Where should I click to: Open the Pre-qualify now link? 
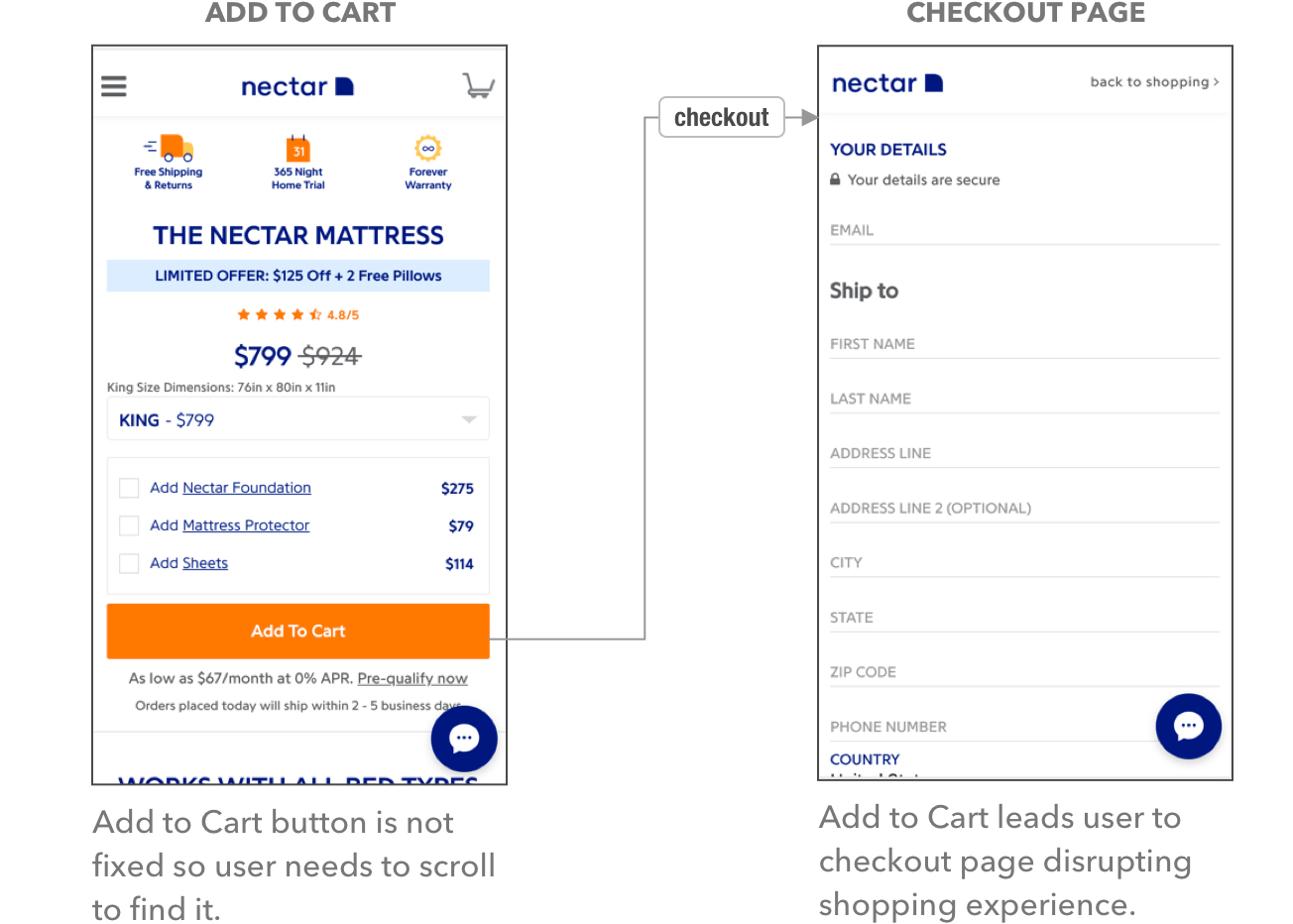point(411,678)
